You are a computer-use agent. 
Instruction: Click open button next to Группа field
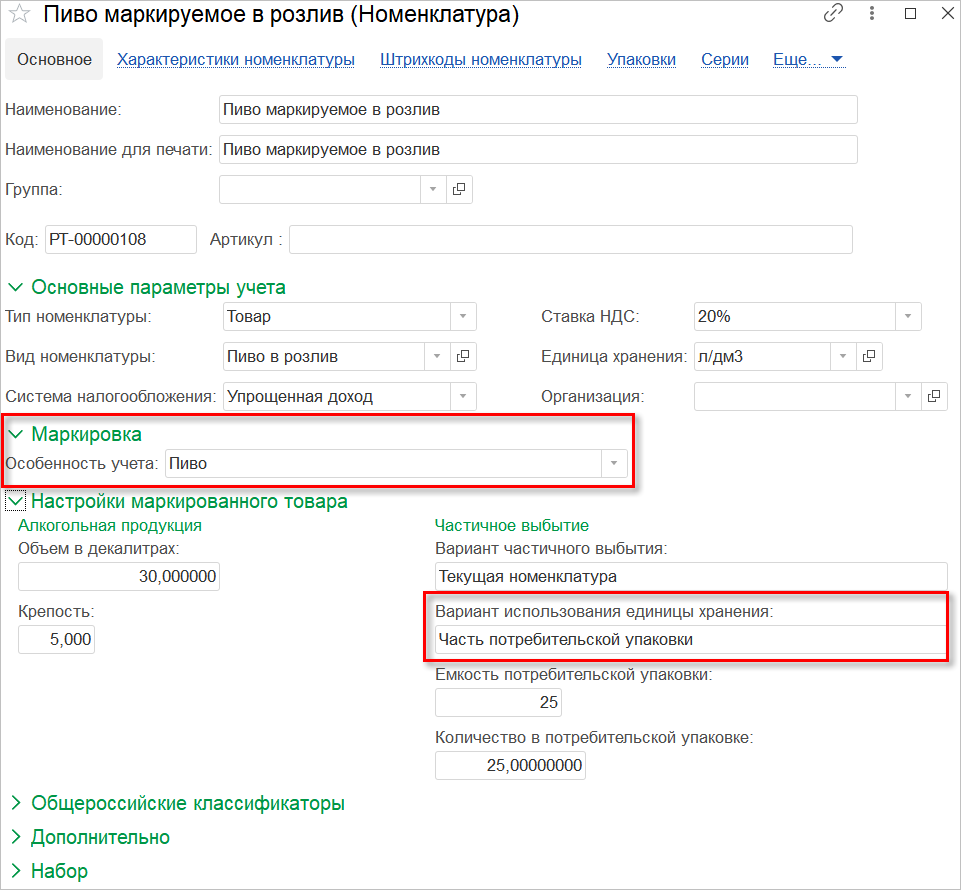coord(460,189)
